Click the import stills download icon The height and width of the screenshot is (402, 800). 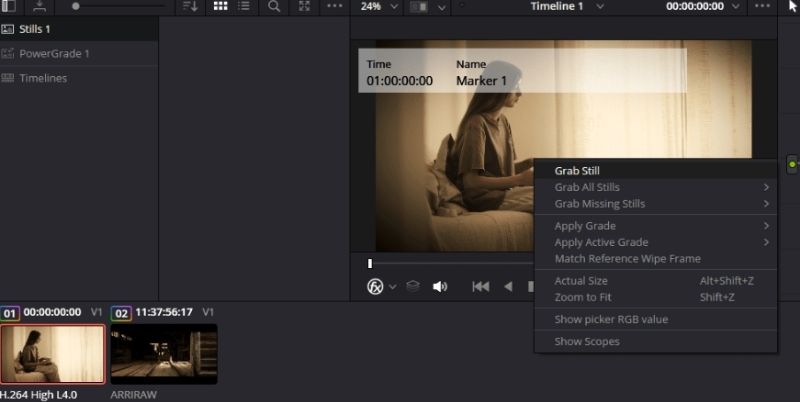click(x=40, y=6)
